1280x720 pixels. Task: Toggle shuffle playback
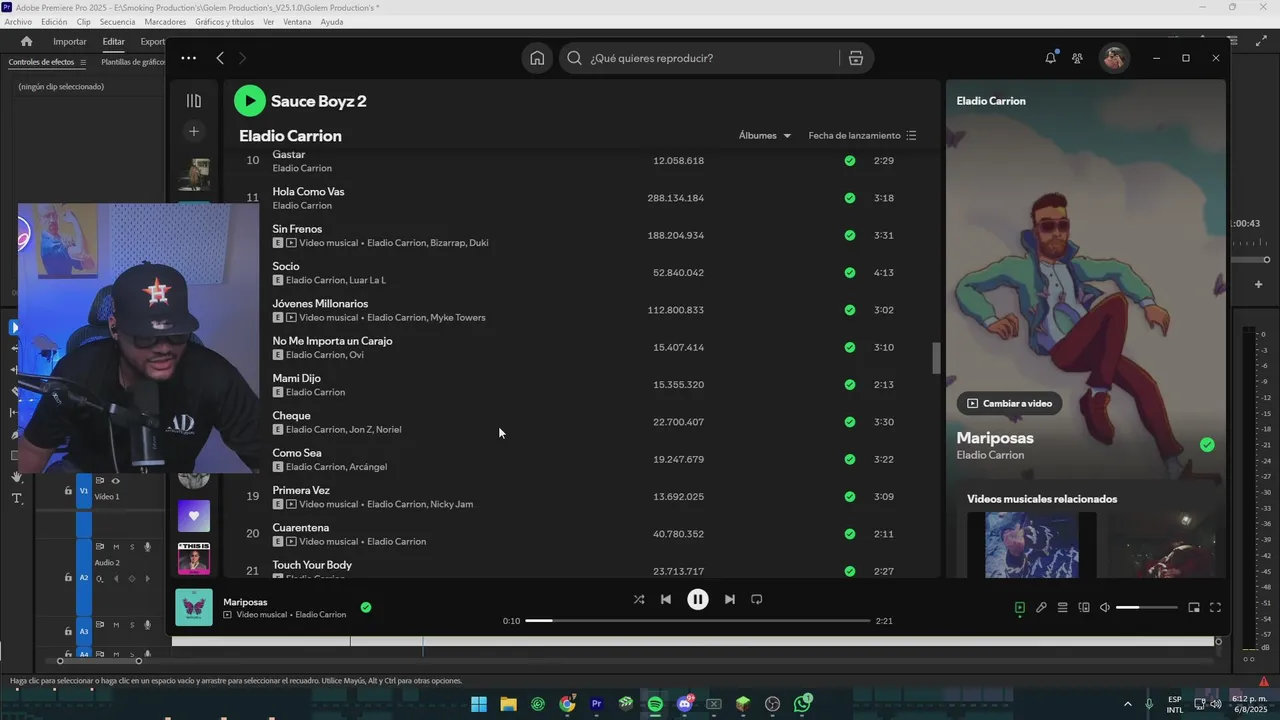click(639, 599)
